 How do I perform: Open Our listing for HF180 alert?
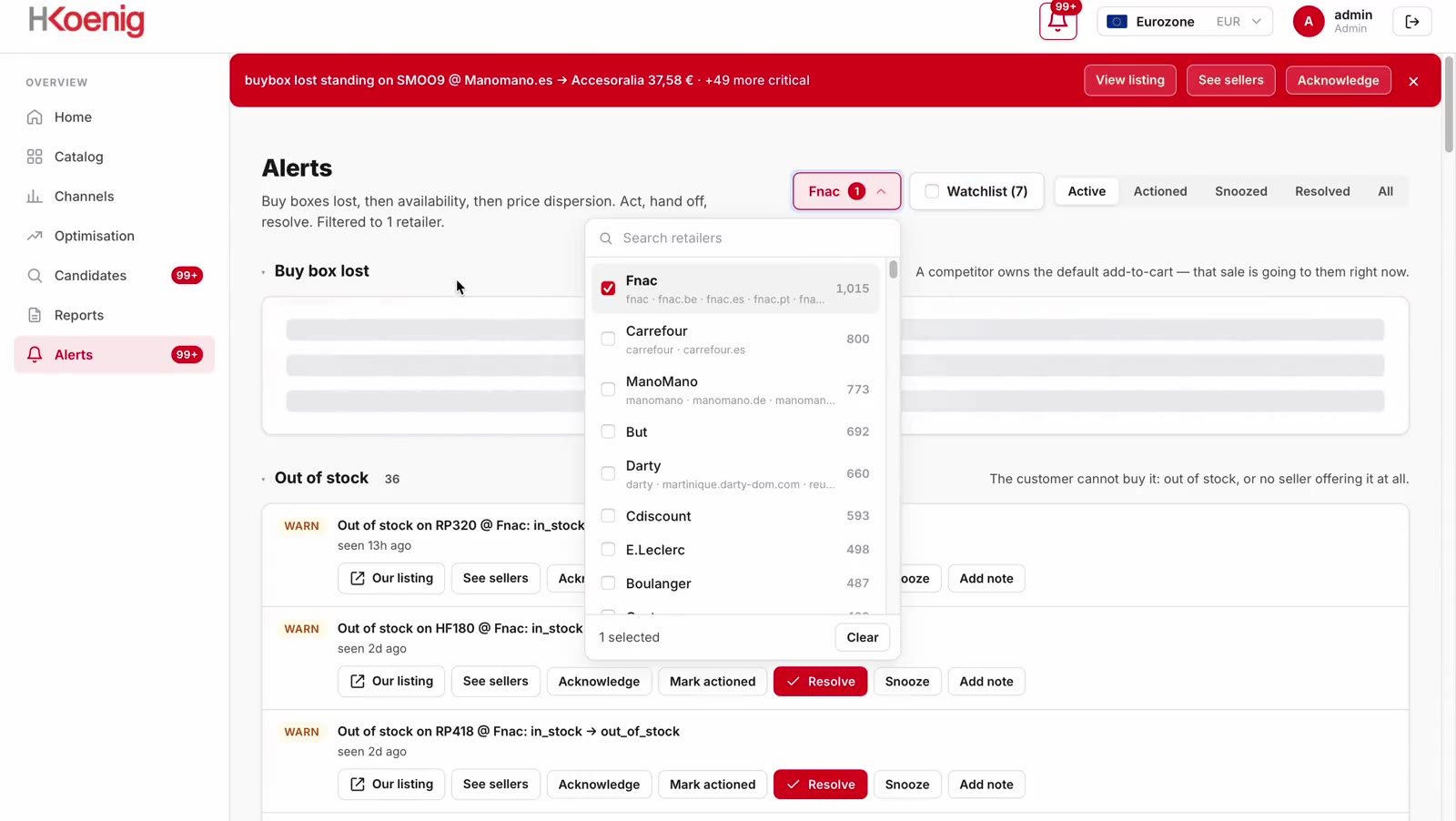(x=391, y=682)
